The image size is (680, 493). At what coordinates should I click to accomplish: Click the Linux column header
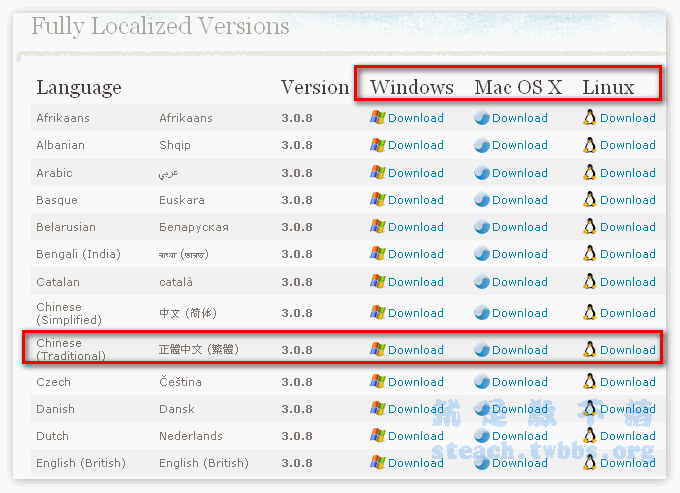click(608, 87)
